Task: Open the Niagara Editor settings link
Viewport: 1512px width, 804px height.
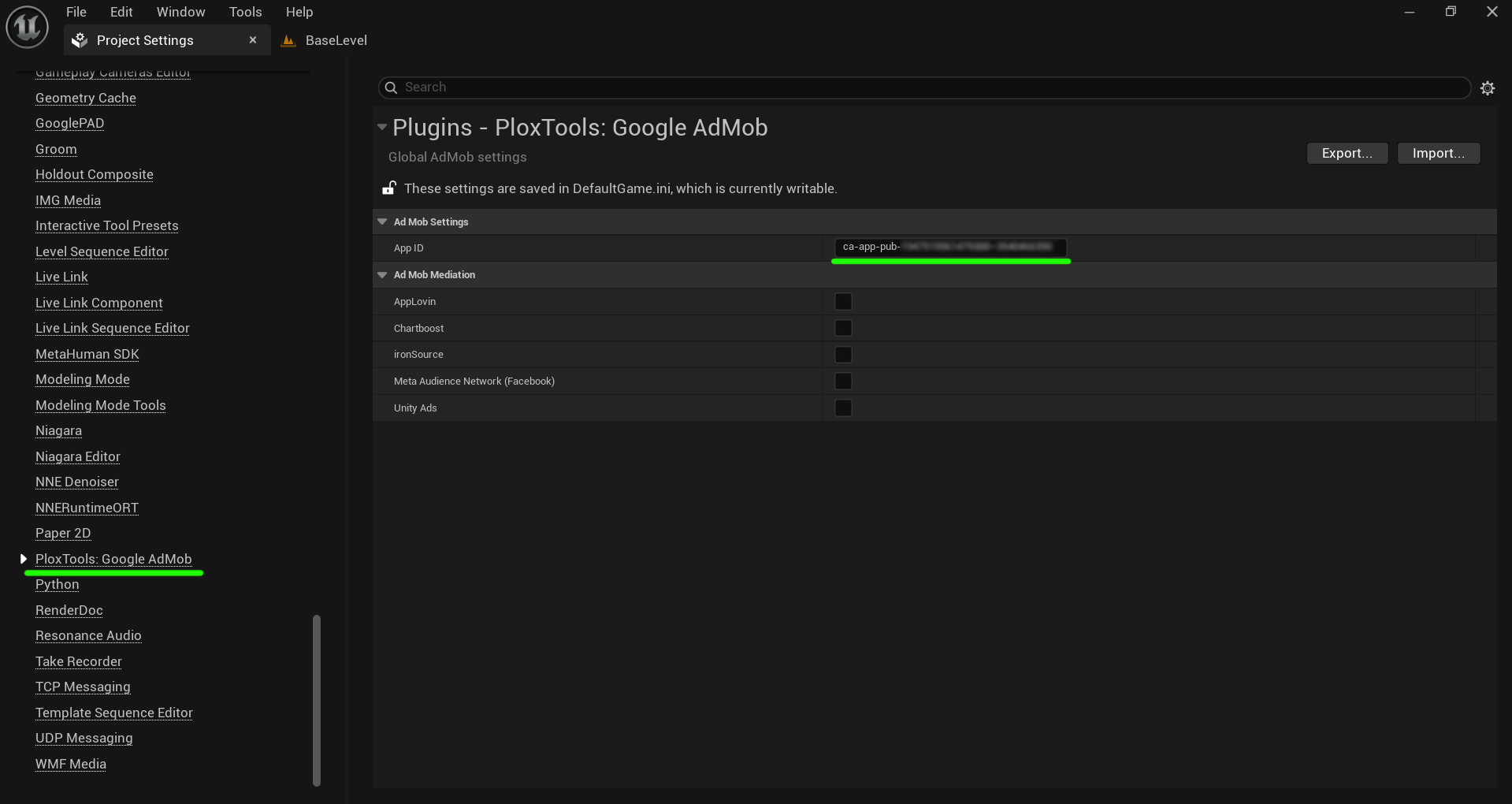Action: (x=78, y=456)
